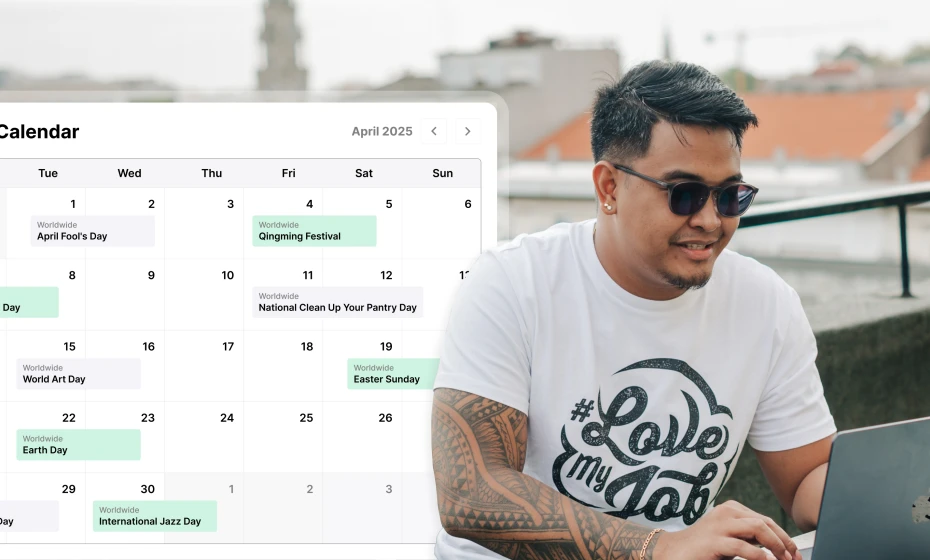Select the International Jazz Day event

[154, 516]
